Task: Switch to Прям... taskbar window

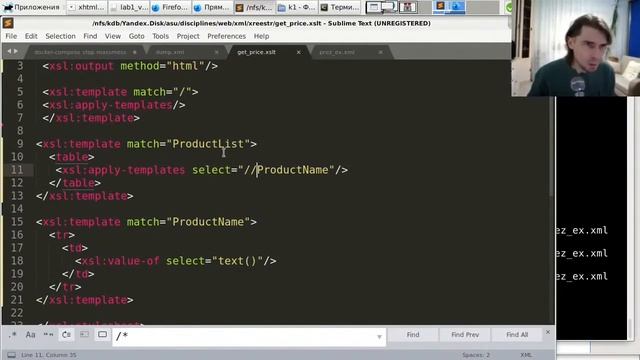Action: pyautogui.click(x=212, y=7)
